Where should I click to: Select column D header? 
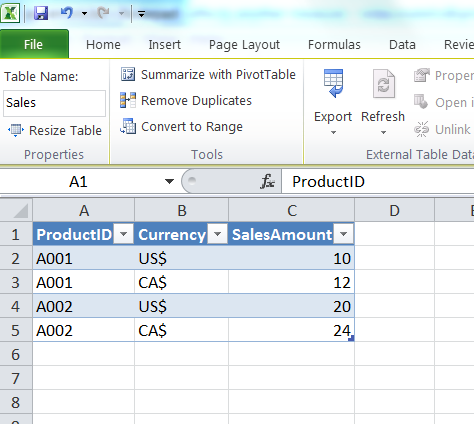(395, 210)
